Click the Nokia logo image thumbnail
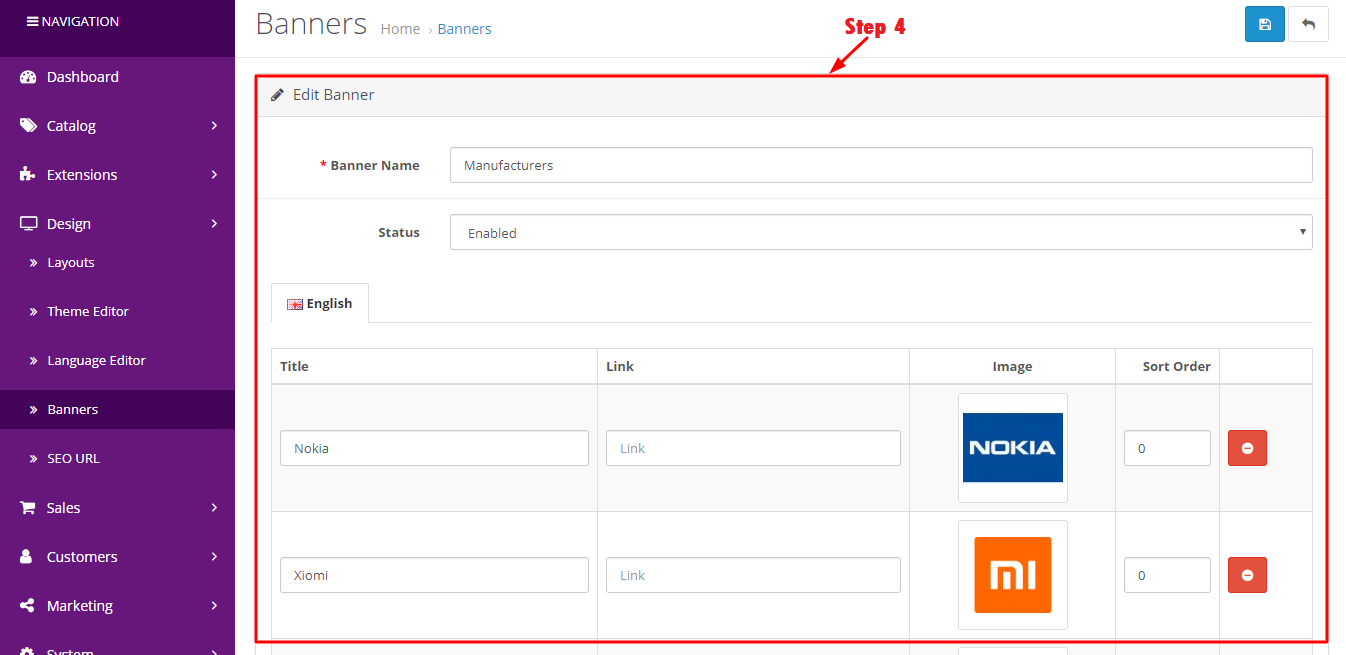Image resolution: width=1346 pixels, height=655 pixels. click(1012, 448)
